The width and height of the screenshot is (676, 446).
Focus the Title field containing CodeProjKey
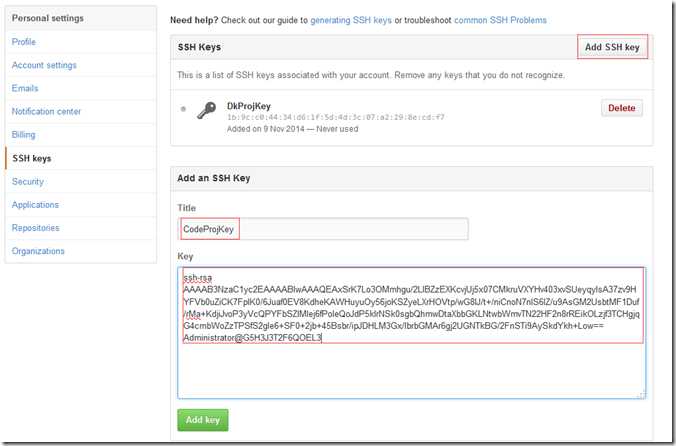[x=323, y=229]
